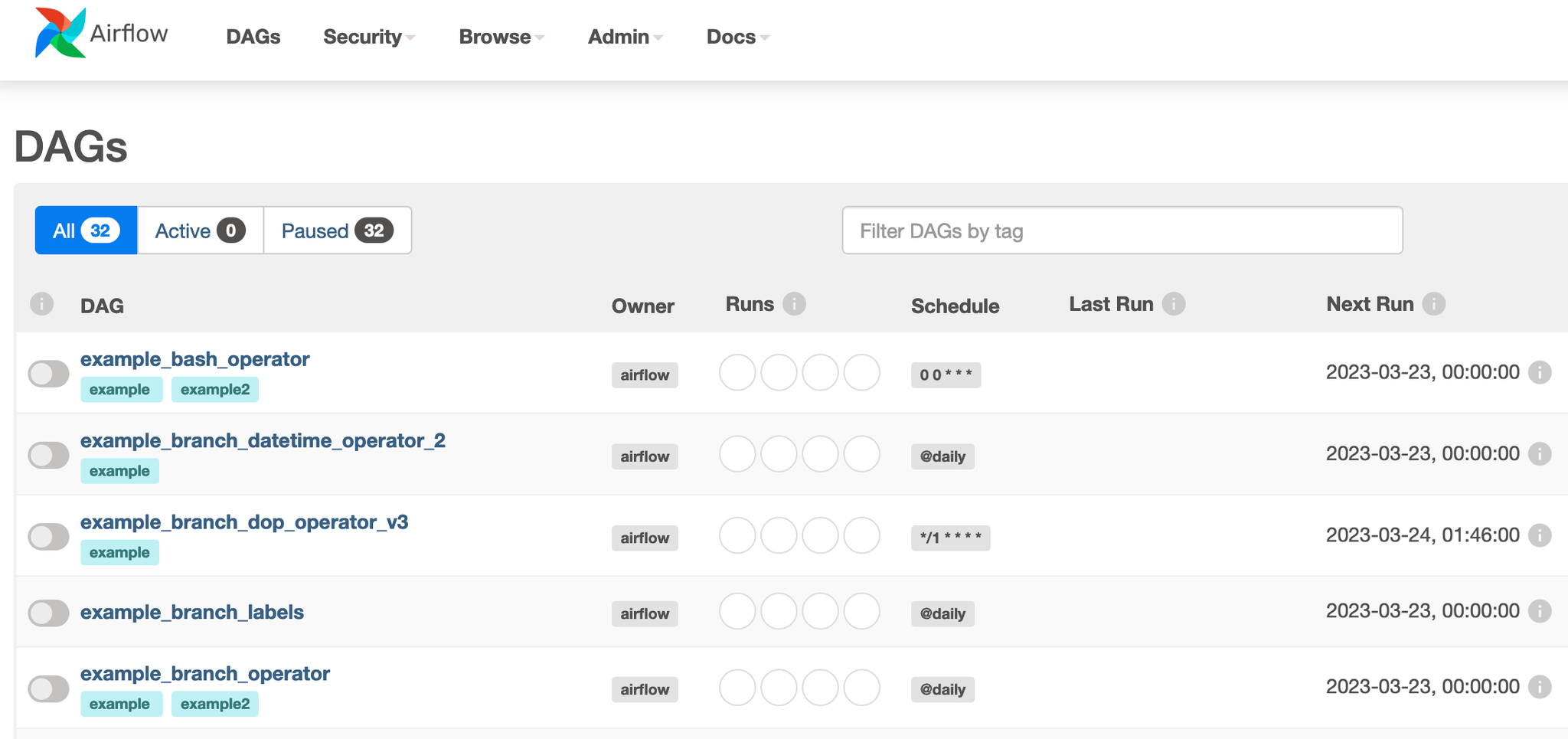Click info icon left of DAG header
This screenshot has height=739, width=1568.
(41, 304)
